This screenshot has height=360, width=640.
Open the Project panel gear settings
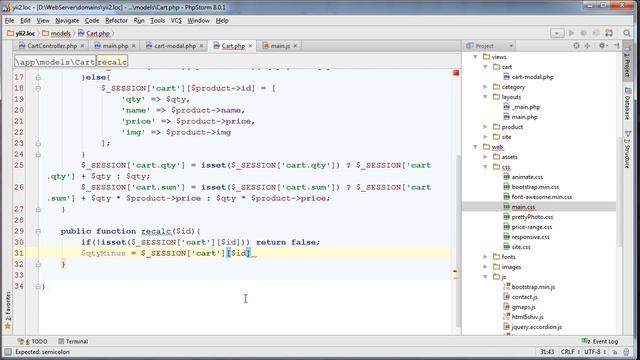click(602, 46)
